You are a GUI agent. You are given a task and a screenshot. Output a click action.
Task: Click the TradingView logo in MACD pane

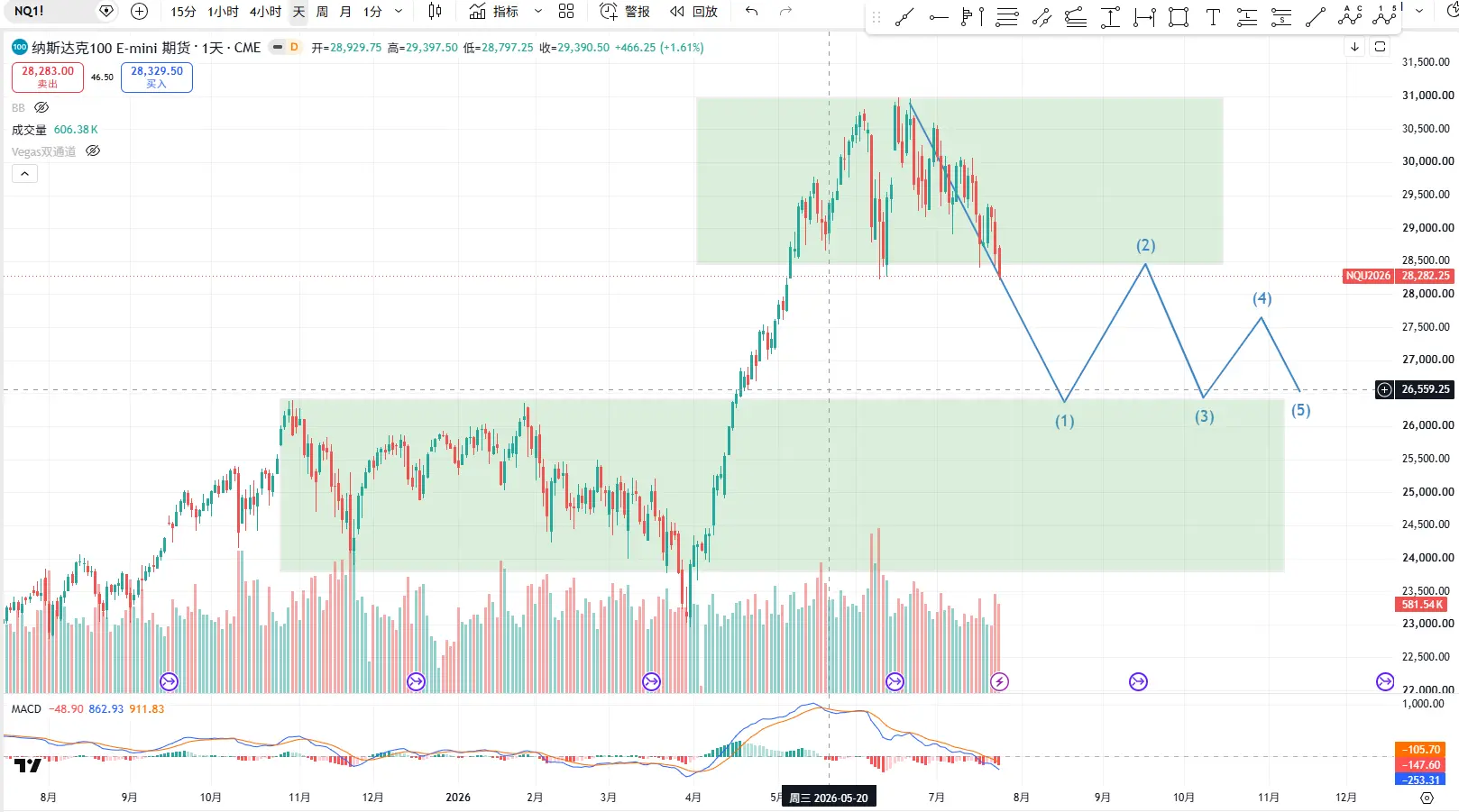pos(28,766)
